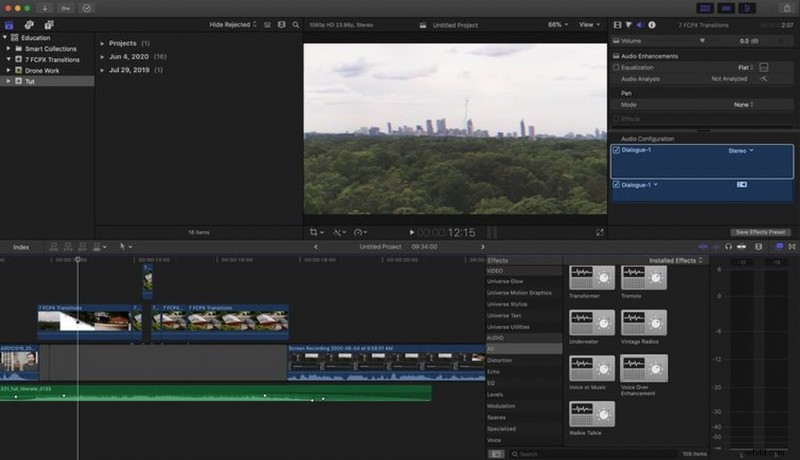Screen dimensions: 800x460
Task: Open the Installed Effects dropdown
Action: pyautogui.click(x=676, y=260)
